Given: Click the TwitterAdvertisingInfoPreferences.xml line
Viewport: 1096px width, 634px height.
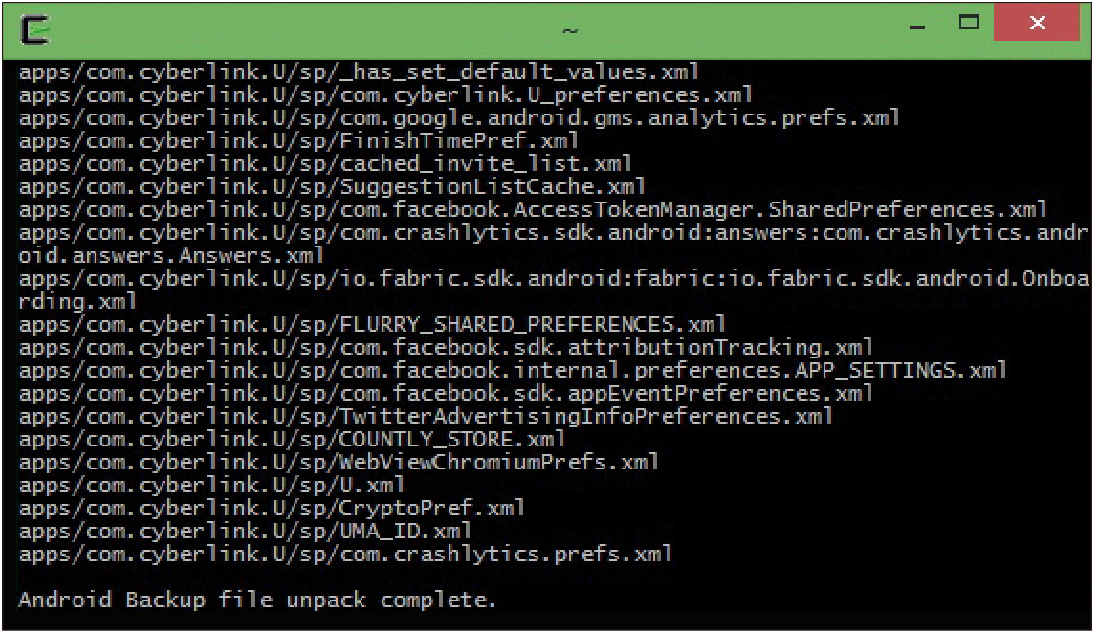Looking at the screenshot, I should (426, 417).
